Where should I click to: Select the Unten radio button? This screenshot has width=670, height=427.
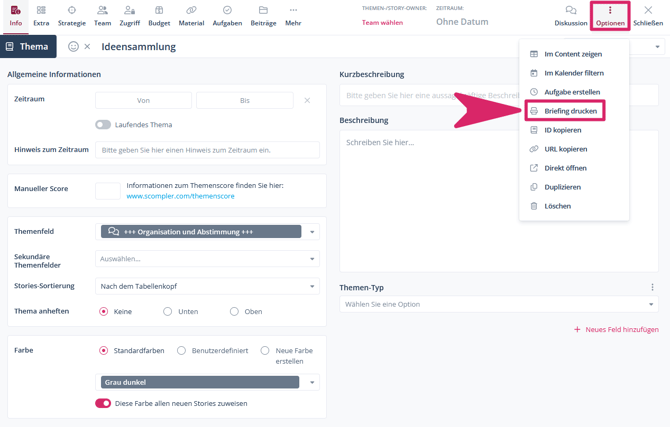(168, 311)
